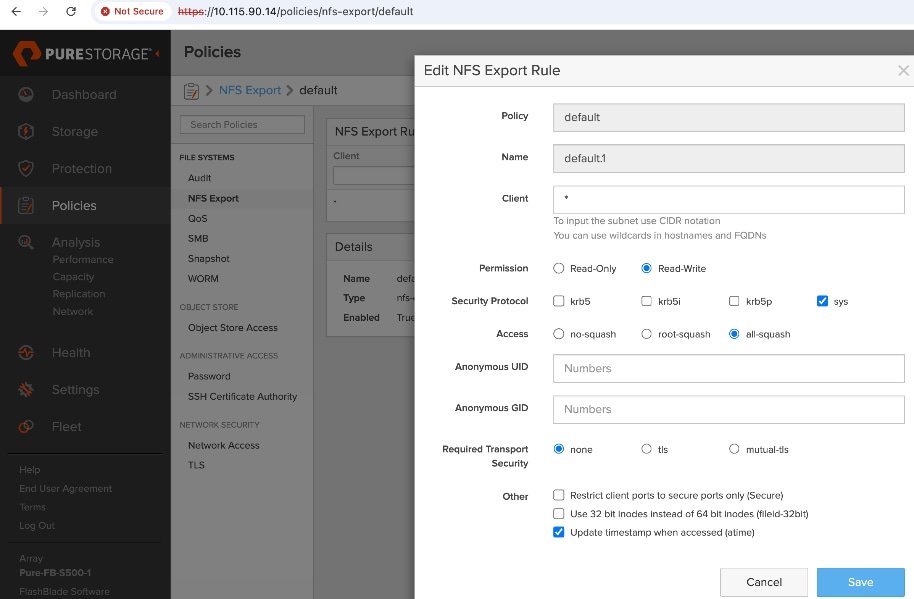Choose root-squash access option
Screen dimensions: 914x599
pos(647,334)
